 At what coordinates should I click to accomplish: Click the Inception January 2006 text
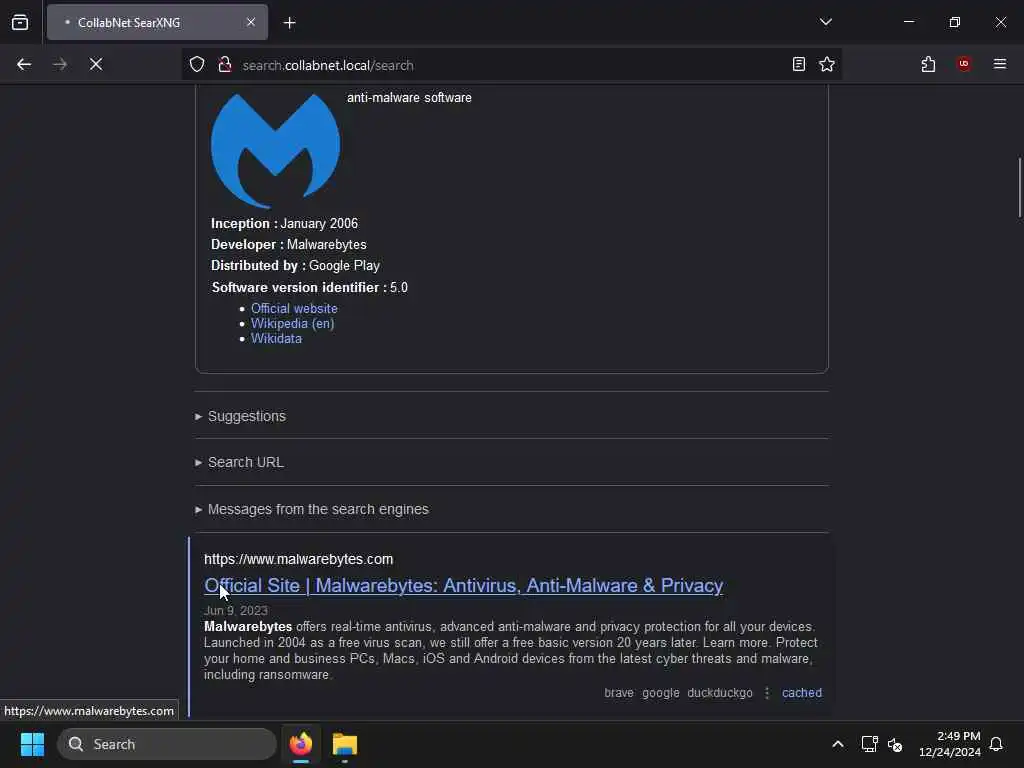click(284, 223)
